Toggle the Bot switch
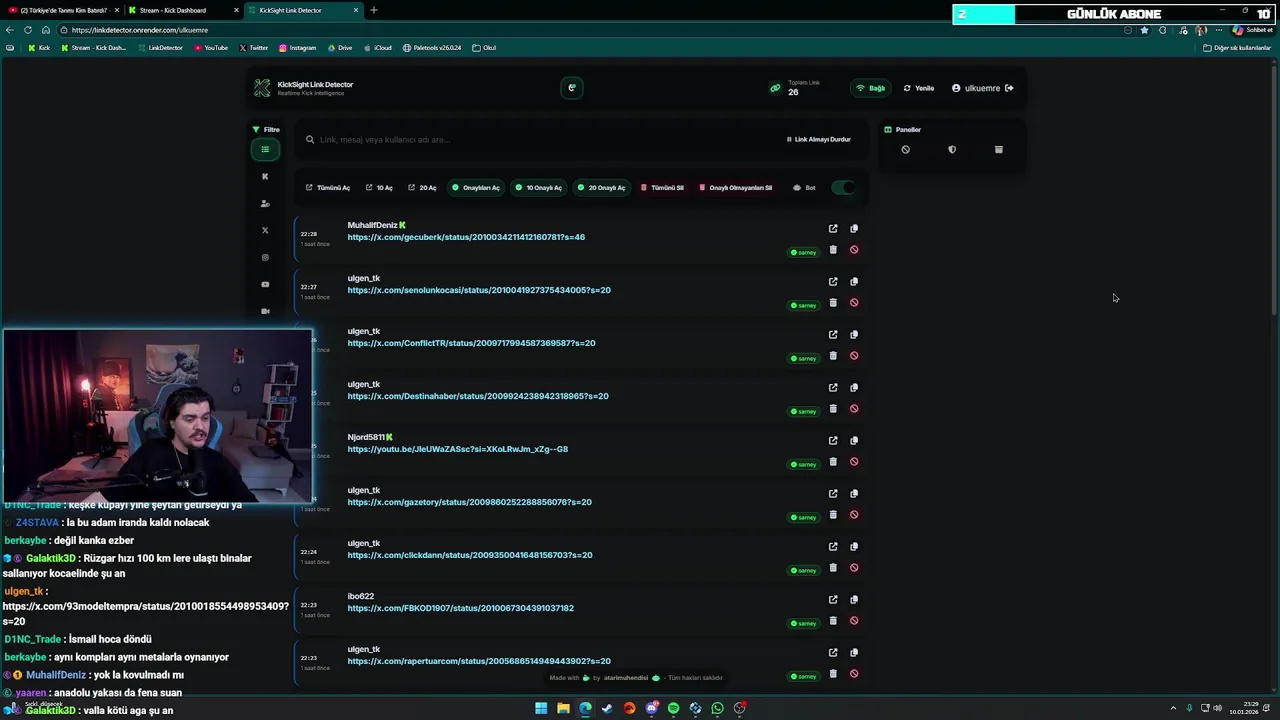Screen dimensions: 1280x720 coord(843,188)
